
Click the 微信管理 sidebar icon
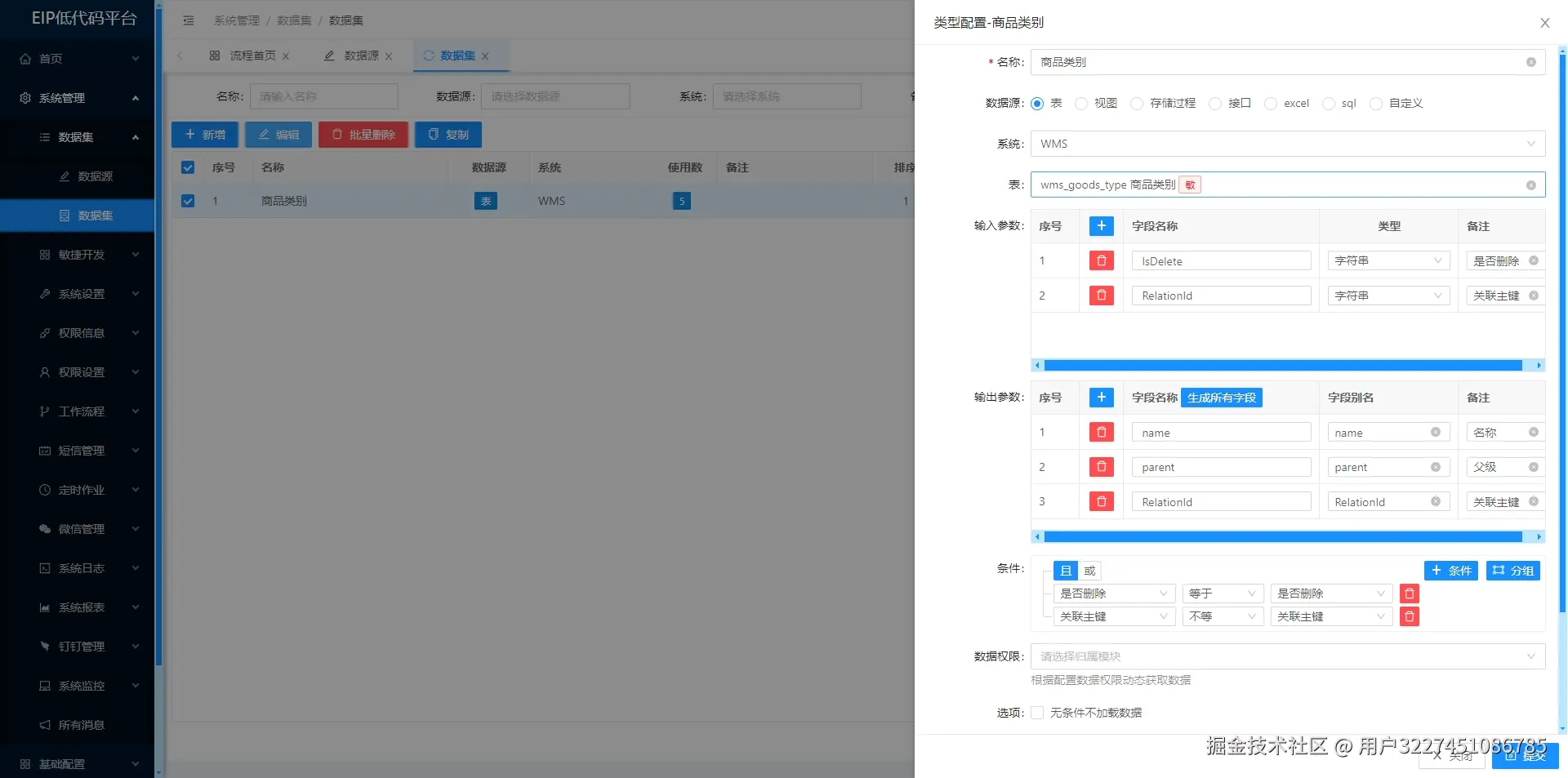click(45, 529)
